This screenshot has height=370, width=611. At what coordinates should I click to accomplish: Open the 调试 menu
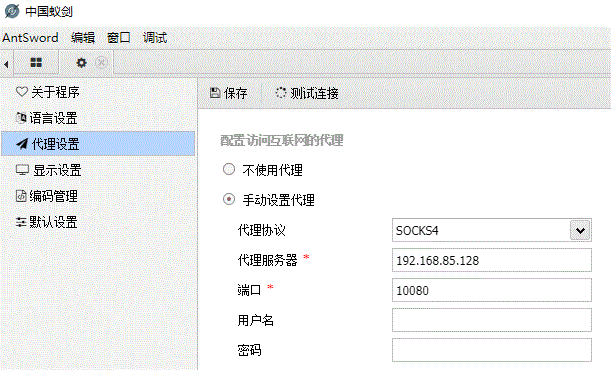tap(155, 38)
